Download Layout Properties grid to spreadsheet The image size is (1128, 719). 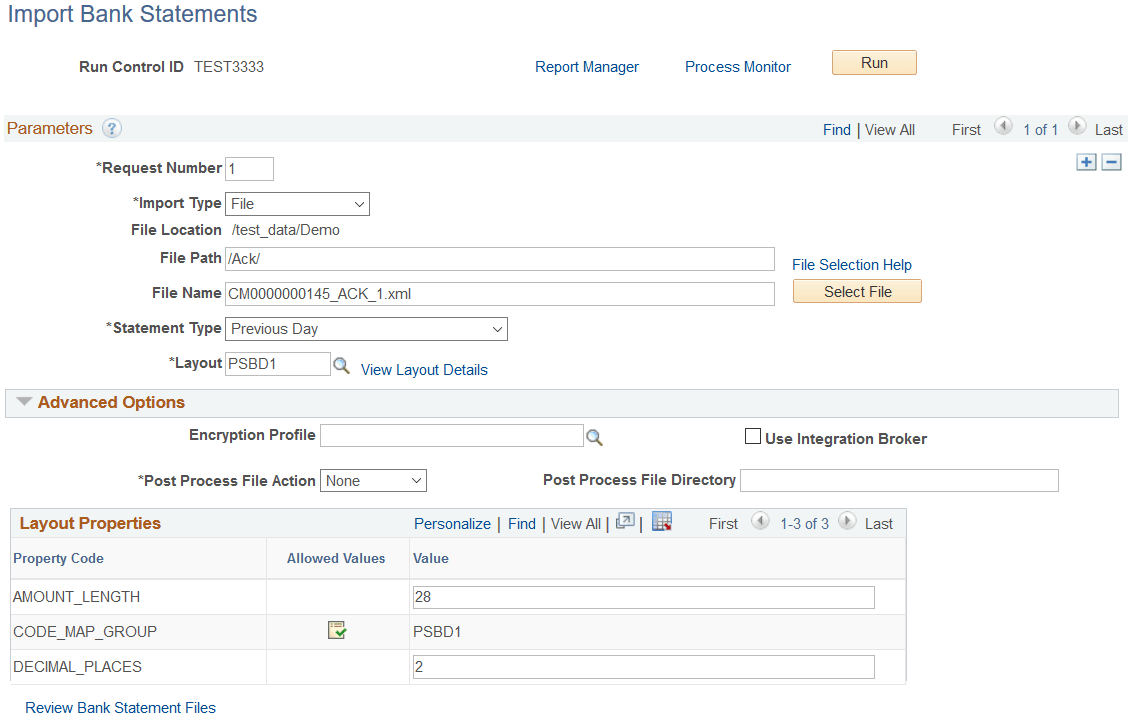(x=661, y=521)
